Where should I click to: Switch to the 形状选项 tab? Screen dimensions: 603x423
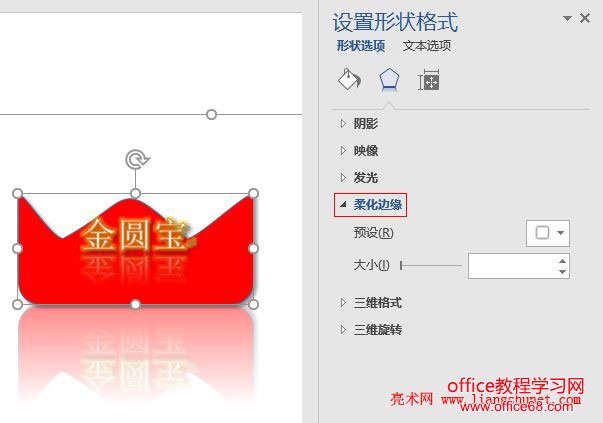pos(361,46)
